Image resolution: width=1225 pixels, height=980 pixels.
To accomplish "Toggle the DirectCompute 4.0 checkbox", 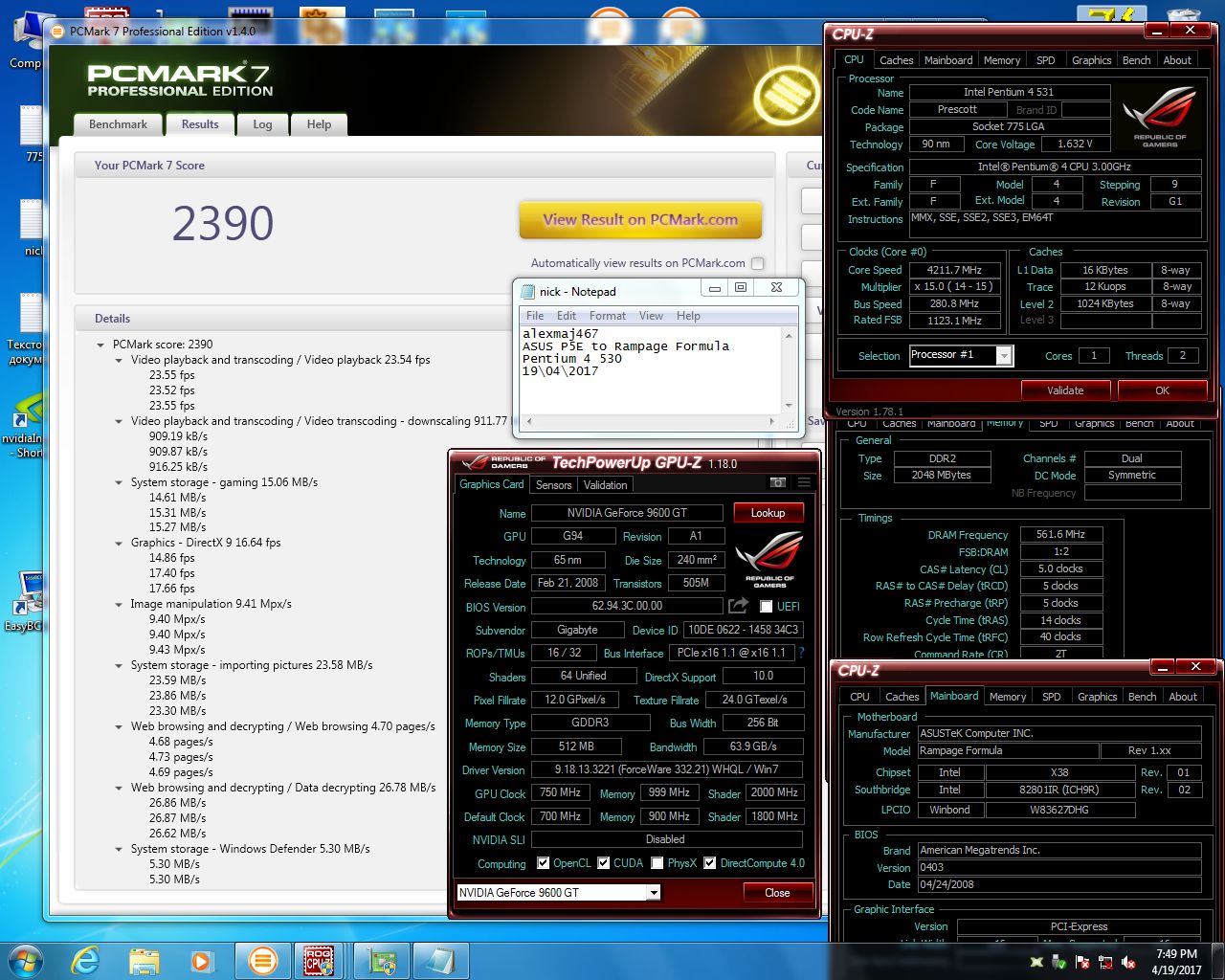I will (710, 863).
